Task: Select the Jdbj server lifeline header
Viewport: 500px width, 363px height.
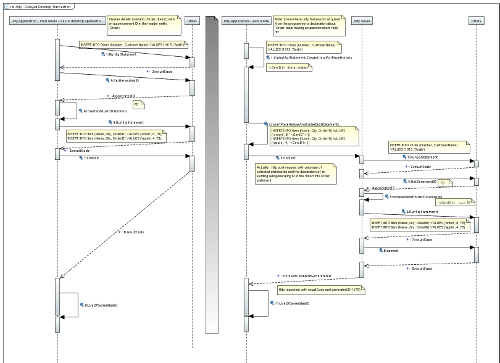Action: coord(362,21)
